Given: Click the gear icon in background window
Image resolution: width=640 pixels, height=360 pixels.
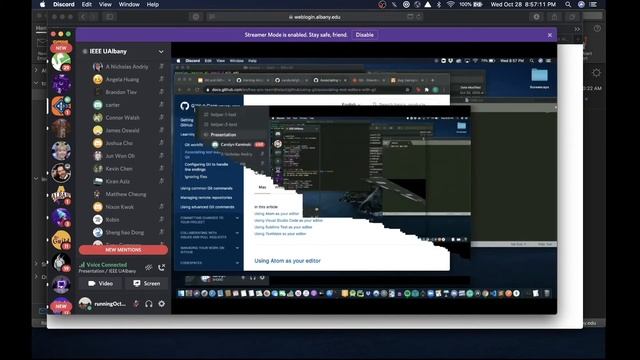Looking at the screenshot, I should 596,73.
